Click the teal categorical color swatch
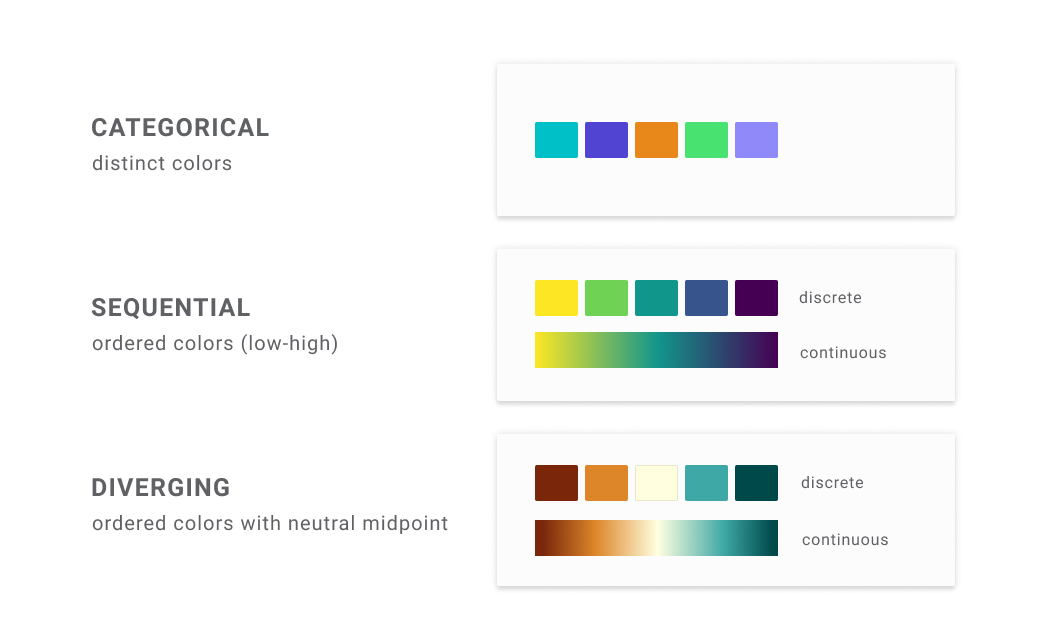The image size is (1042, 638). [556, 140]
